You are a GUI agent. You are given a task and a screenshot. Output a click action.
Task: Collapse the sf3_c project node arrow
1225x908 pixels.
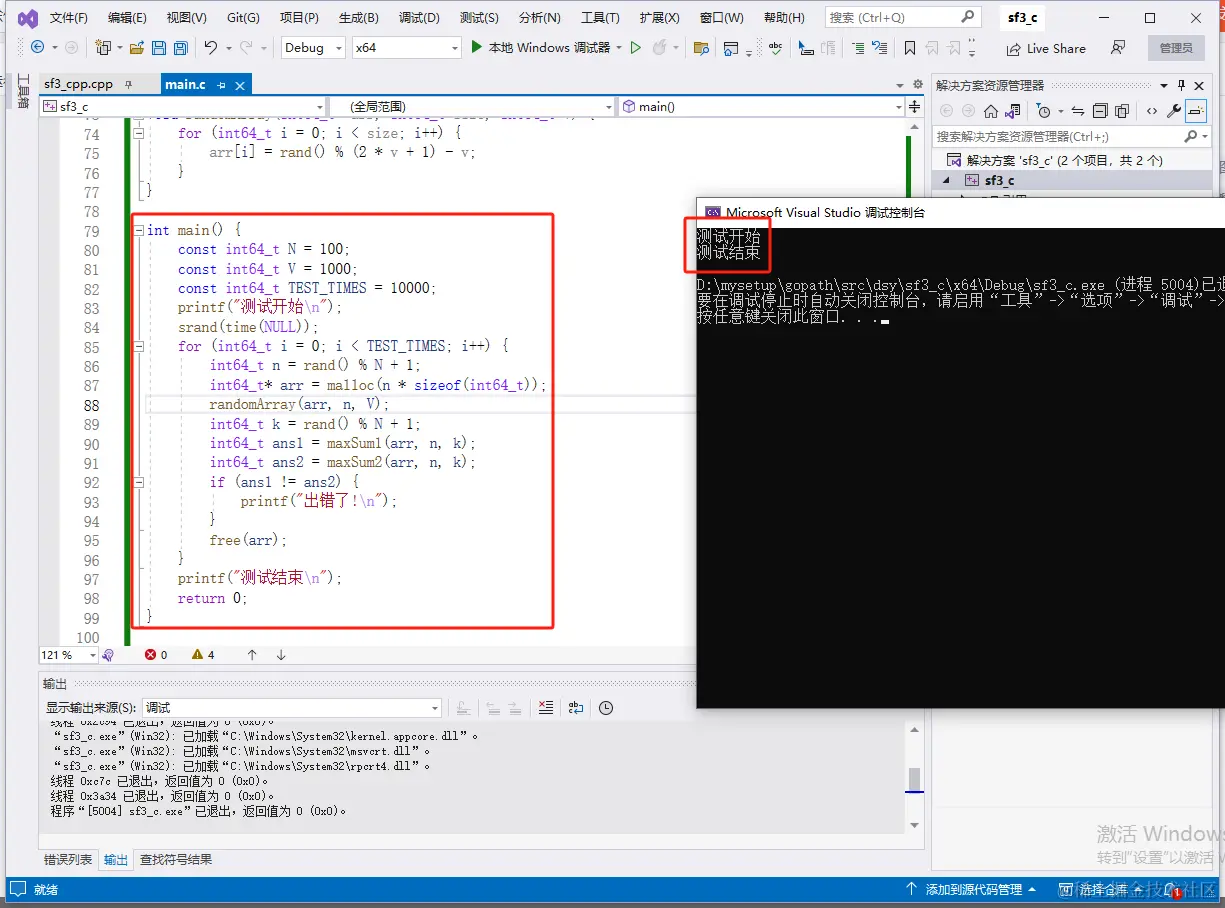946,180
